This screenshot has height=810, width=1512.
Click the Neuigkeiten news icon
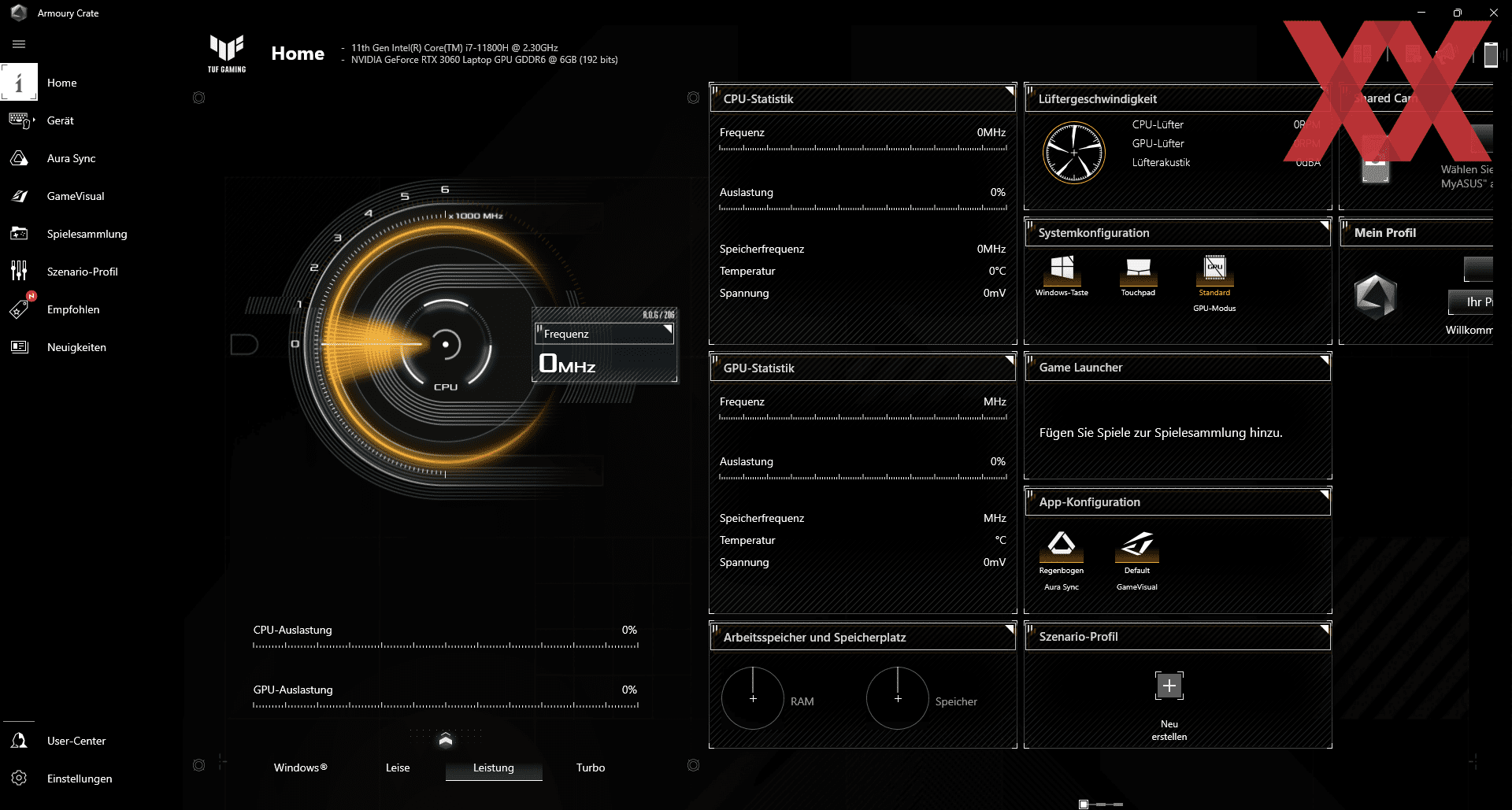click(x=19, y=347)
